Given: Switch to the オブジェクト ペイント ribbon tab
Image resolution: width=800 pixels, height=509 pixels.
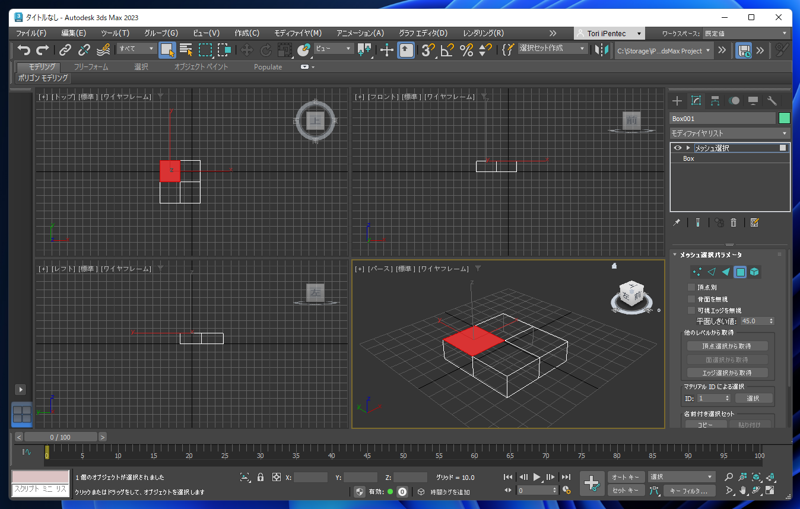Looking at the screenshot, I should point(201,67).
